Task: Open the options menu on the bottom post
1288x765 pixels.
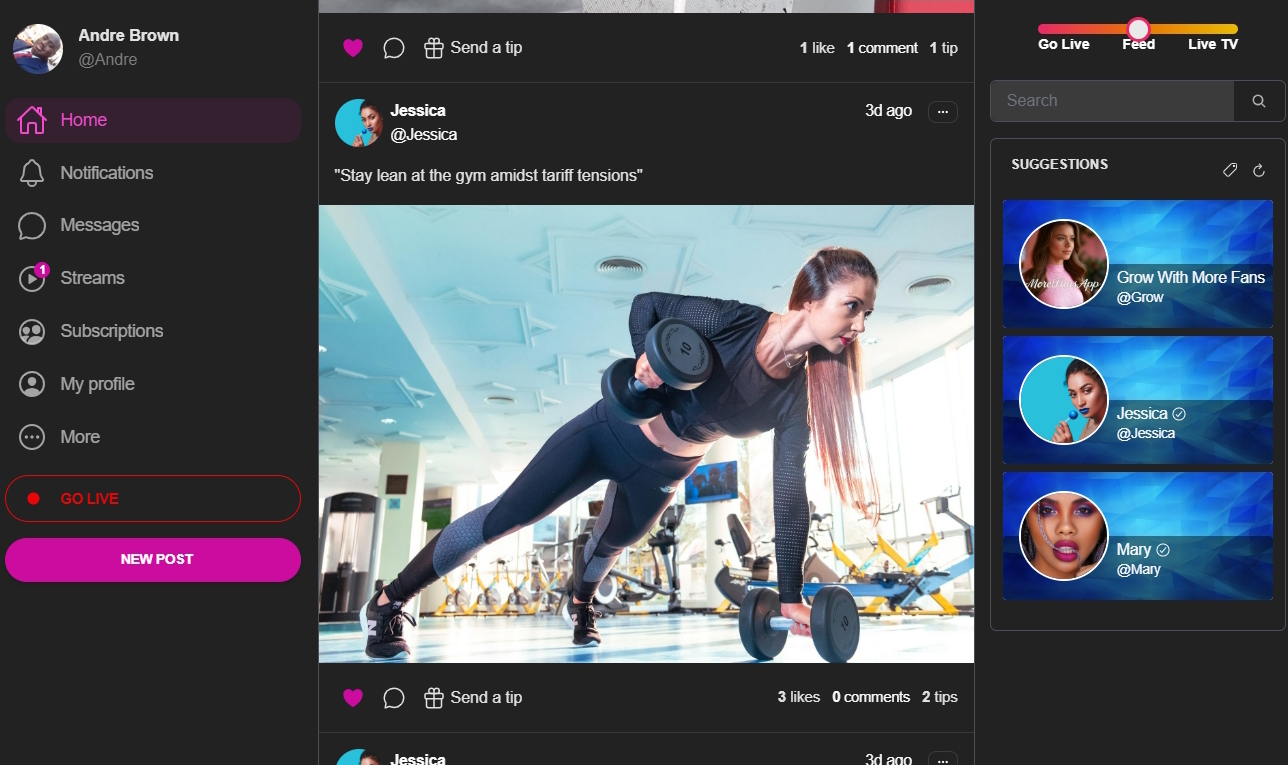Action: [x=943, y=759]
